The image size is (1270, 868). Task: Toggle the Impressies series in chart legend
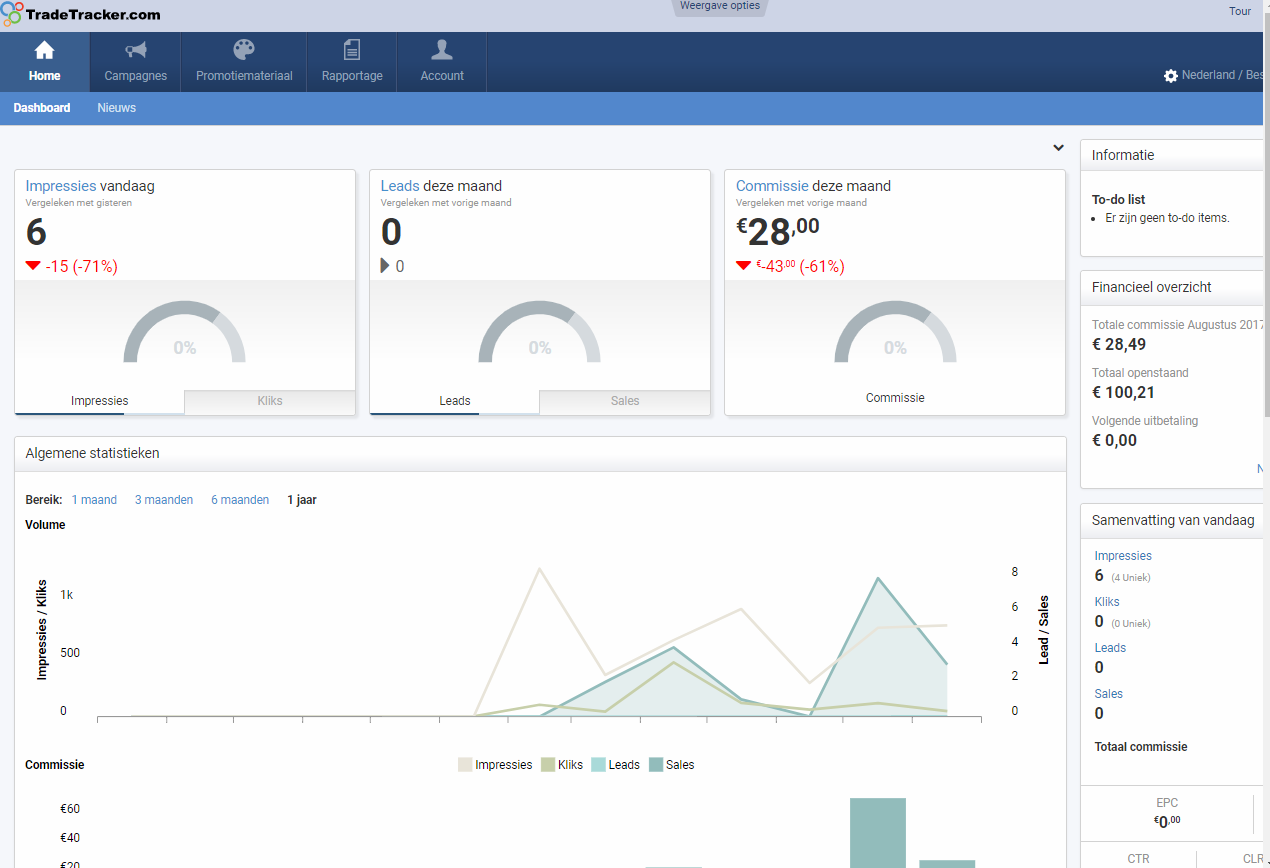495,765
